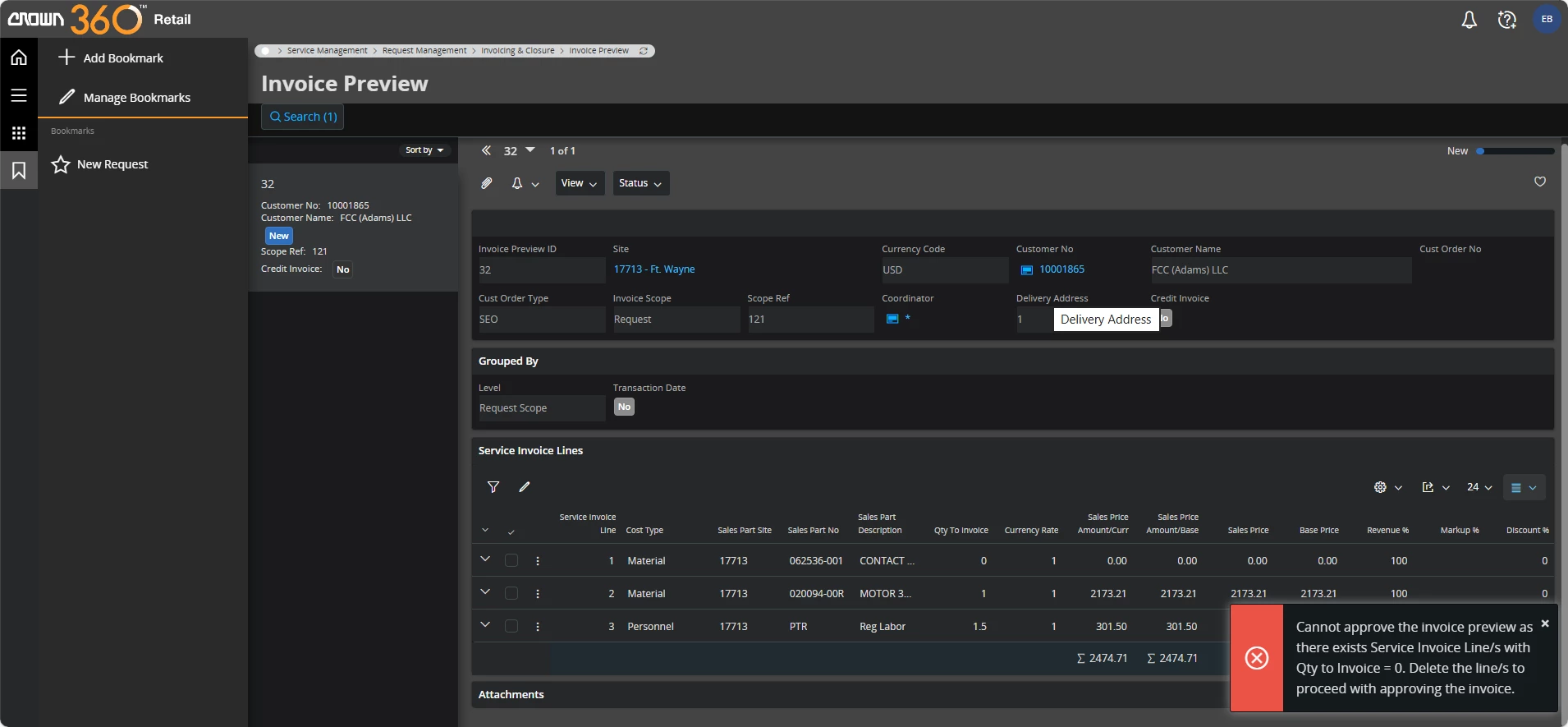
Task: Open the Status dropdown
Action: [x=640, y=183]
